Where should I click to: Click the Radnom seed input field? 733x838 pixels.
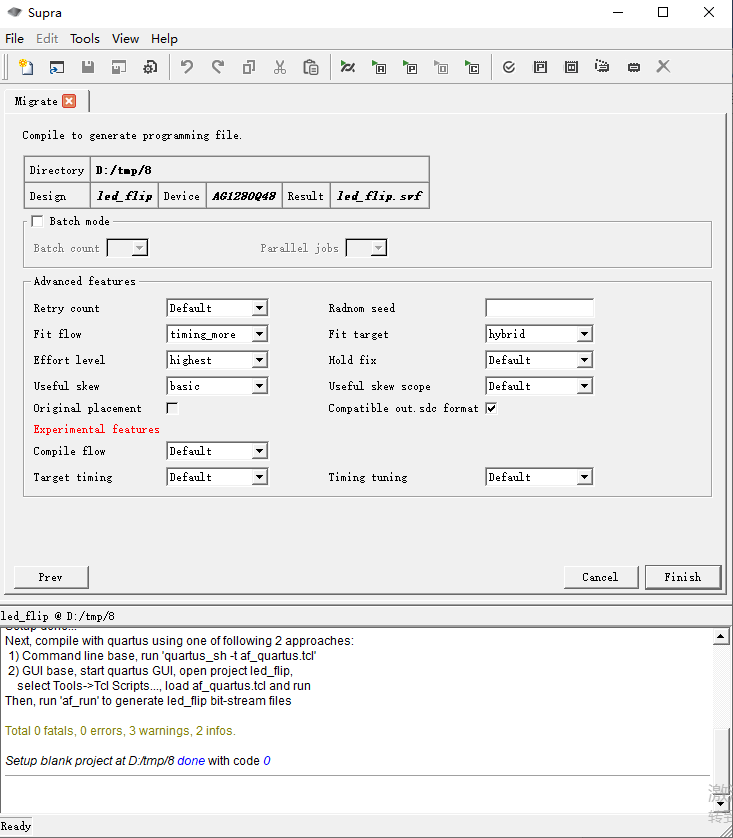pos(540,308)
